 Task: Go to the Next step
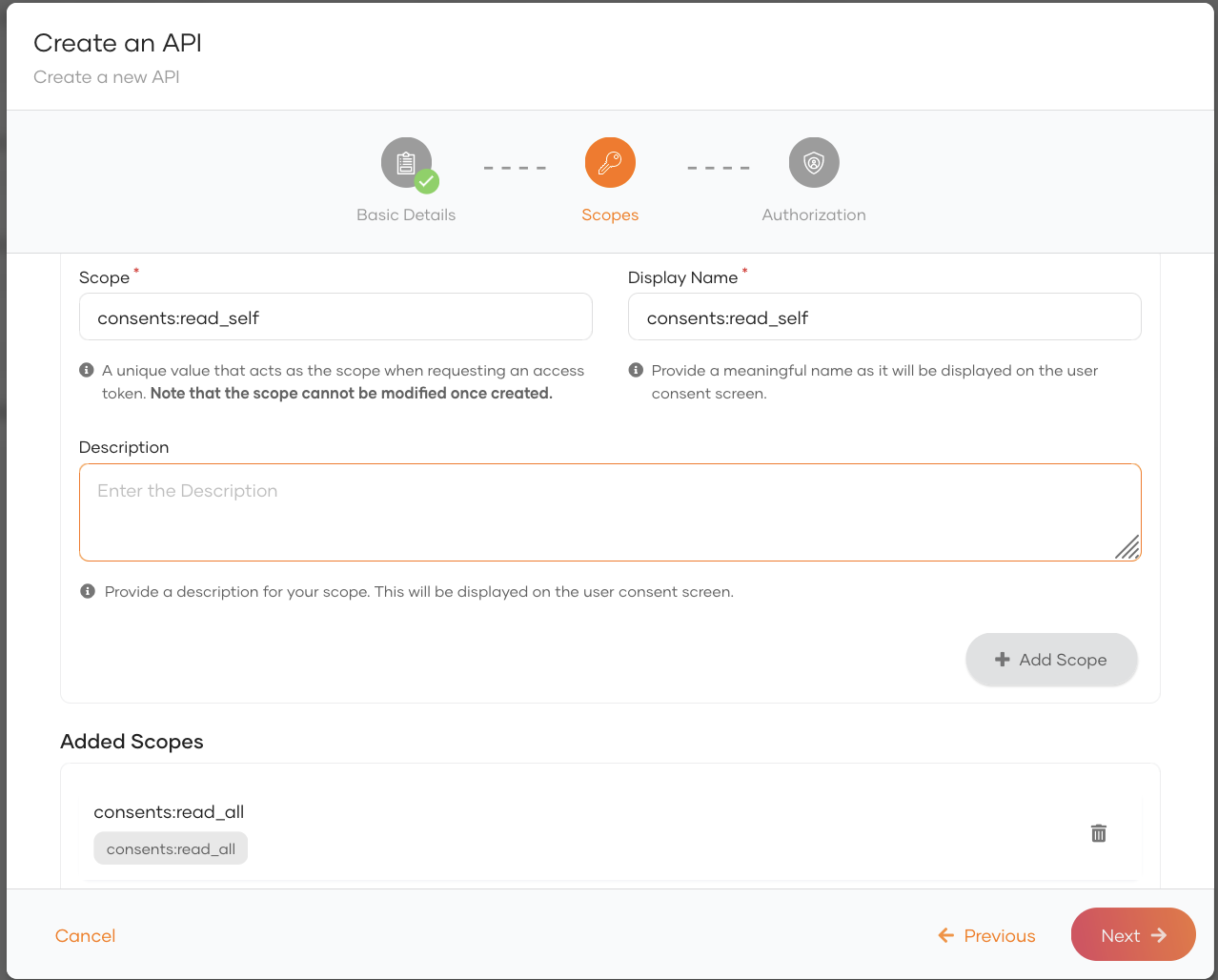click(1133, 935)
